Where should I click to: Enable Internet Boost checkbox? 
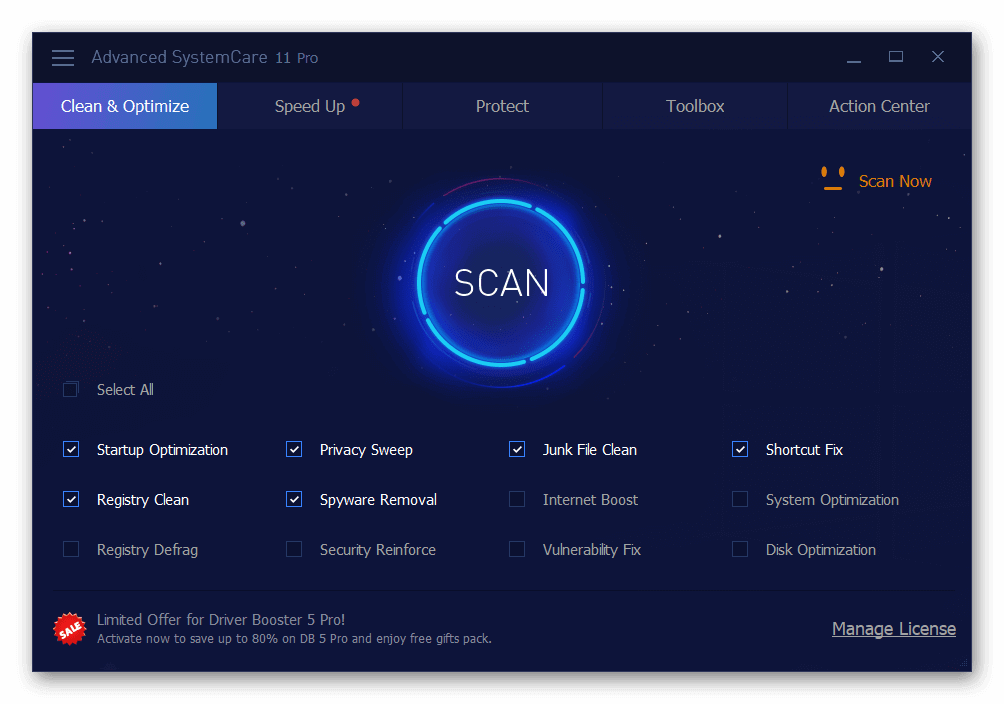(517, 499)
